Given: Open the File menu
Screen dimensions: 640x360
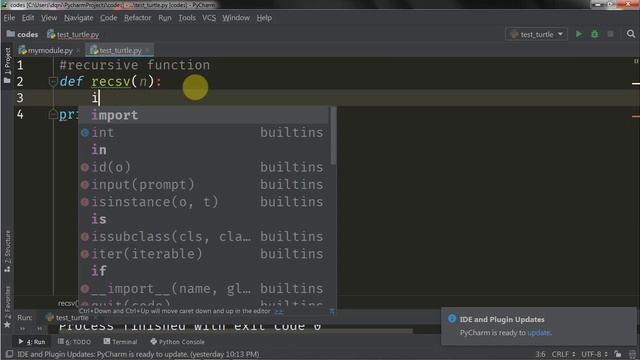Looking at the screenshot, I should click(x=9, y=18).
